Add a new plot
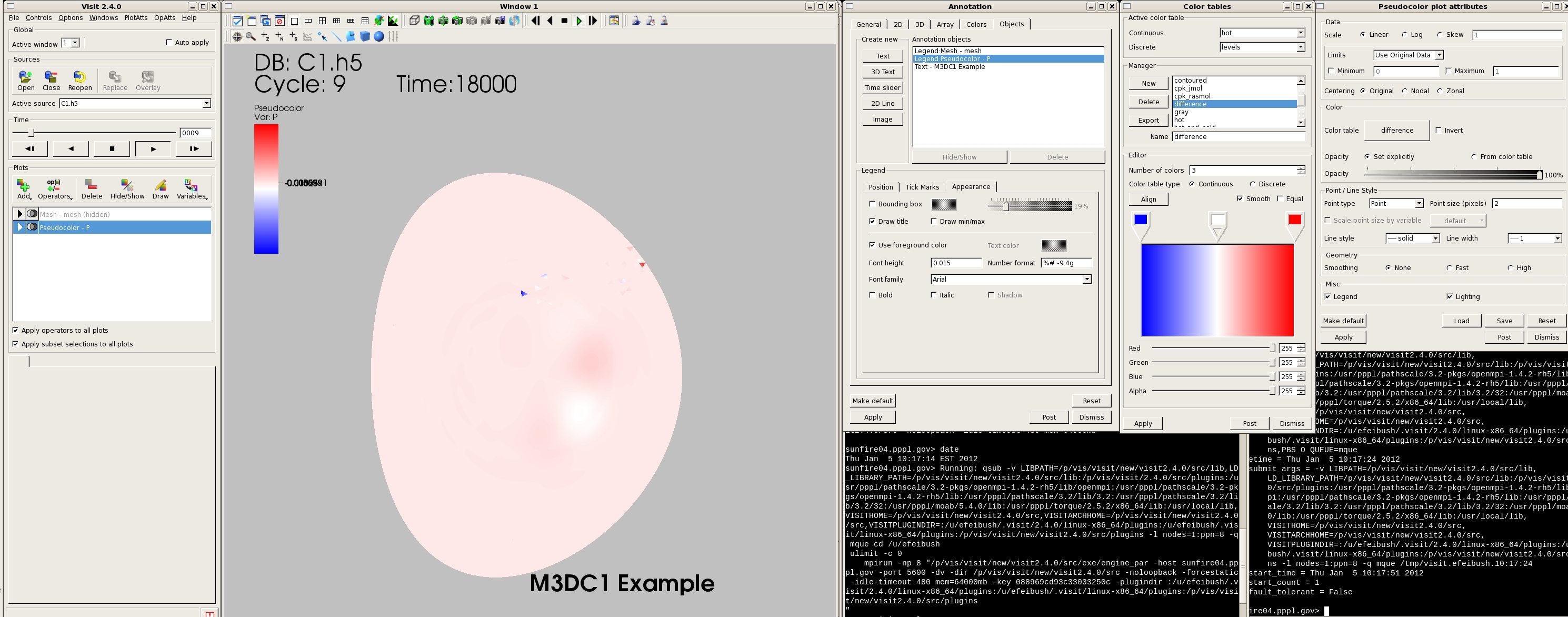Viewport: 1568px width, 617px height. (x=24, y=189)
